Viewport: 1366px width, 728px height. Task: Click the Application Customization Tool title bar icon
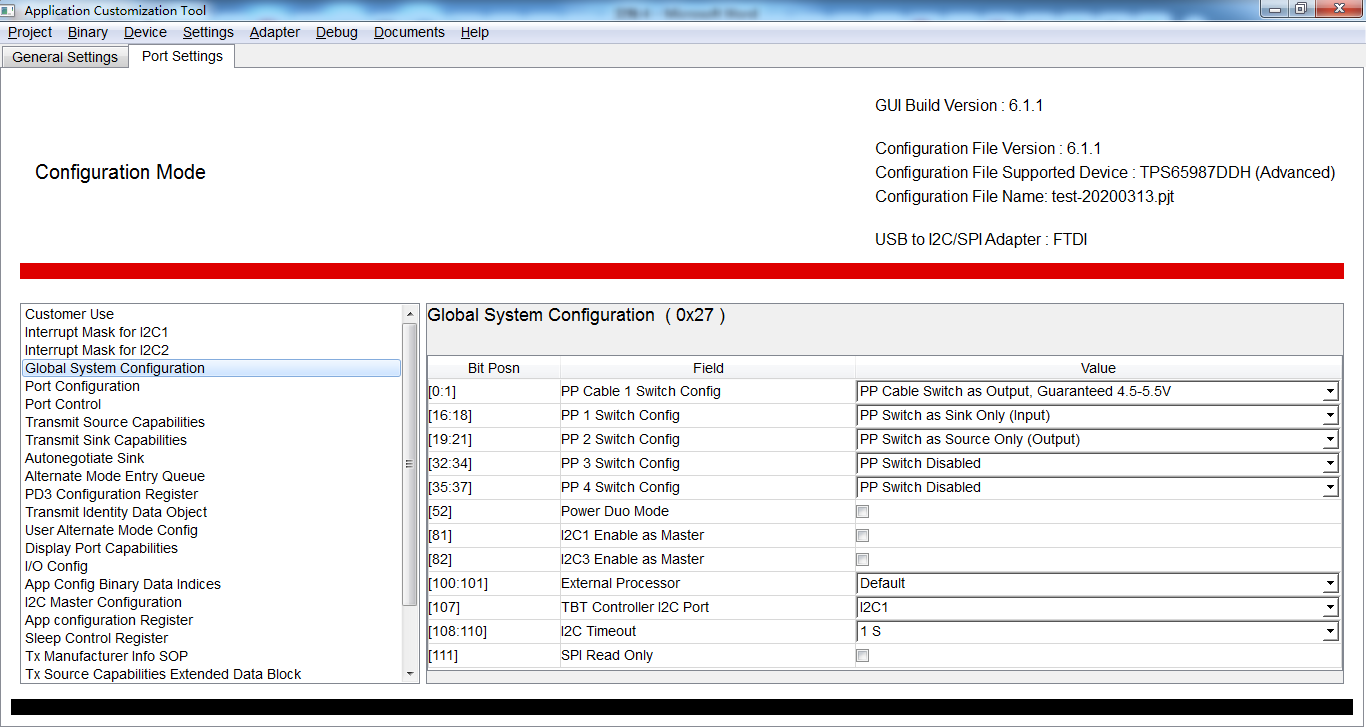pos(10,10)
